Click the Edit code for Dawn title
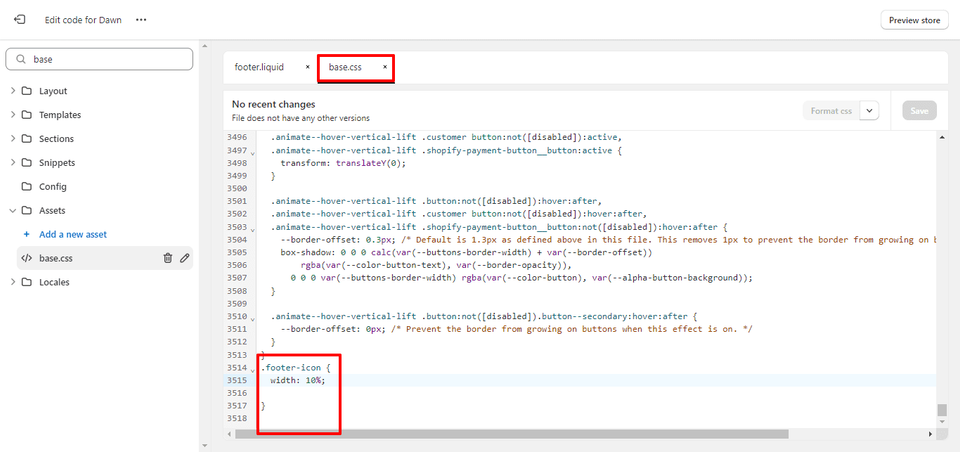 pos(83,20)
